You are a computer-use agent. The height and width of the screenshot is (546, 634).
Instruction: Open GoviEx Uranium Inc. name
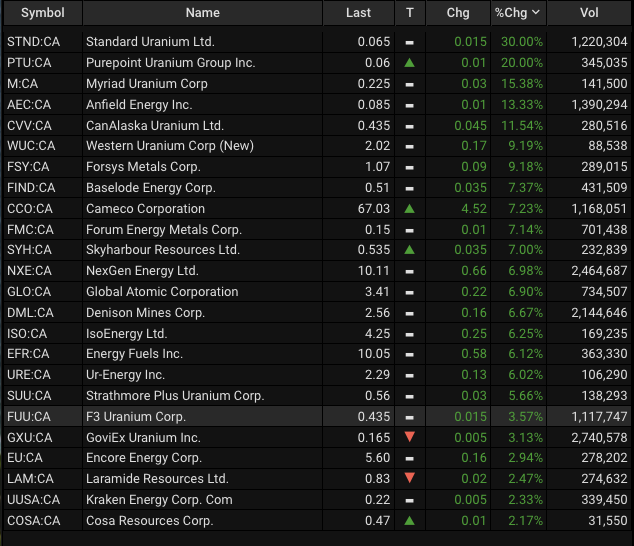(x=143, y=438)
